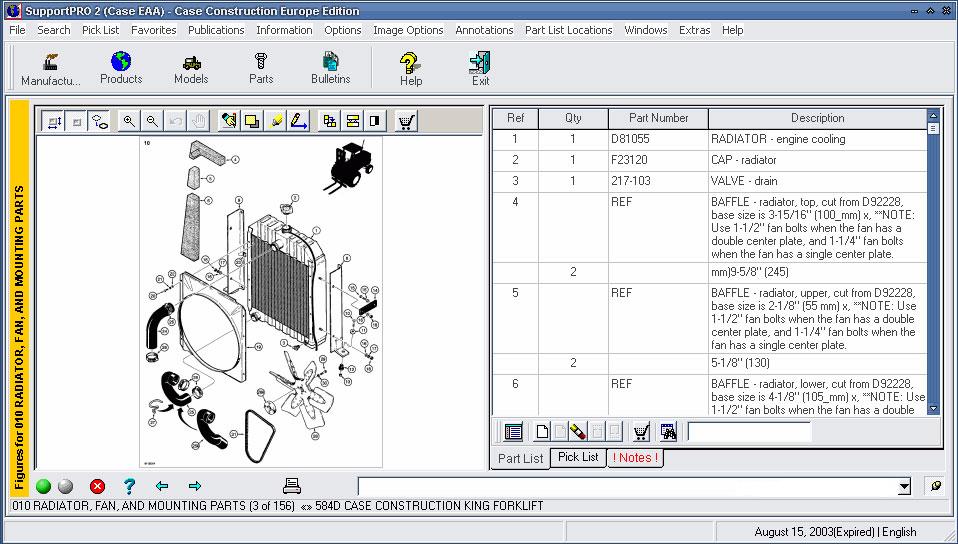This screenshot has height=544, width=958.
Task: Click the Qty column header
Action: point(573,119)
